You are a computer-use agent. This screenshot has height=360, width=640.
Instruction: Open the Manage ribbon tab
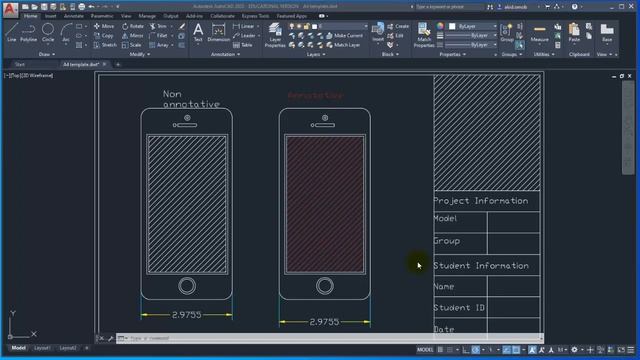(x=147, y=16)
